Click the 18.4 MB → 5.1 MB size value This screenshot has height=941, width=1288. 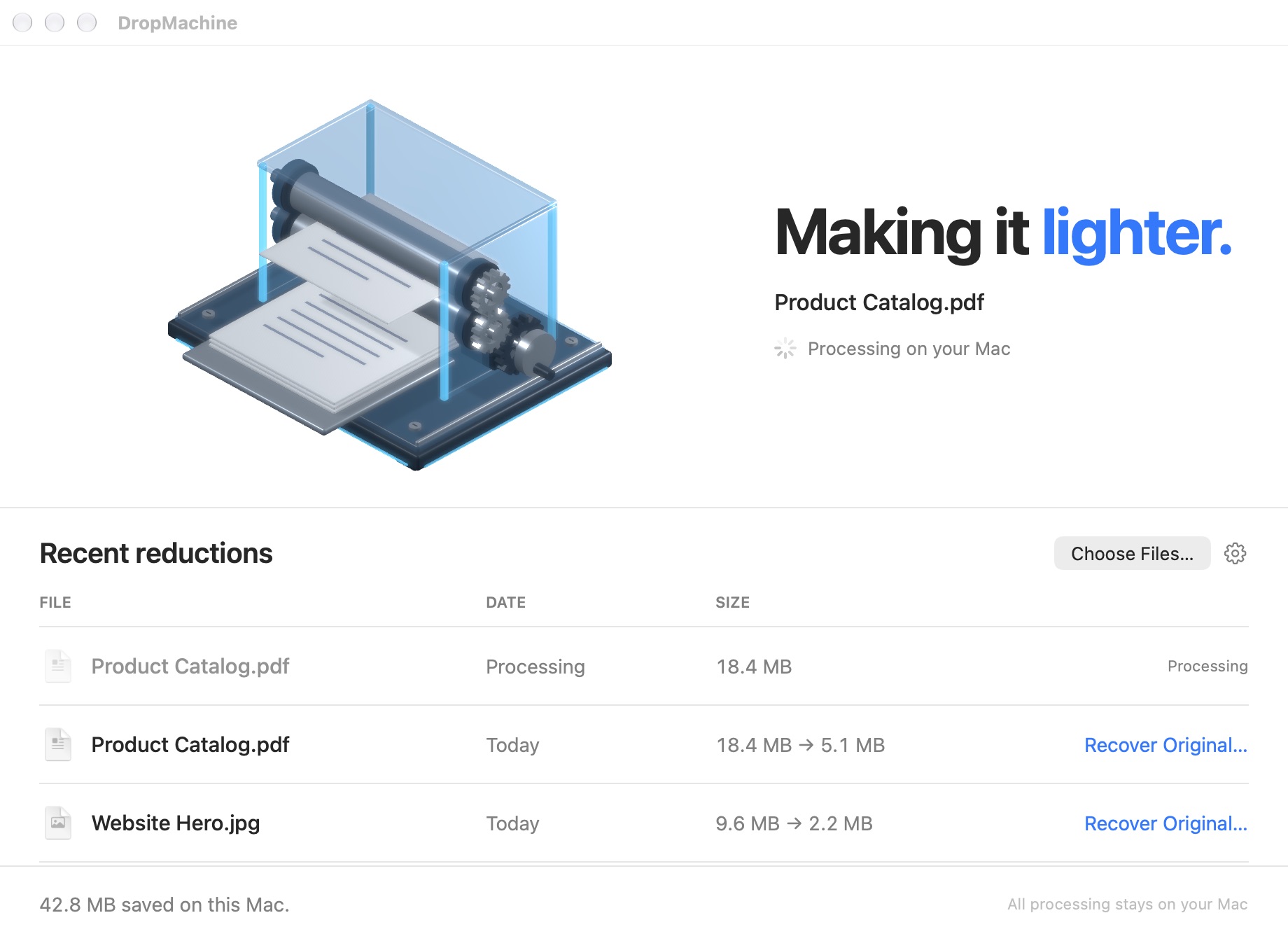coord(800,745)
